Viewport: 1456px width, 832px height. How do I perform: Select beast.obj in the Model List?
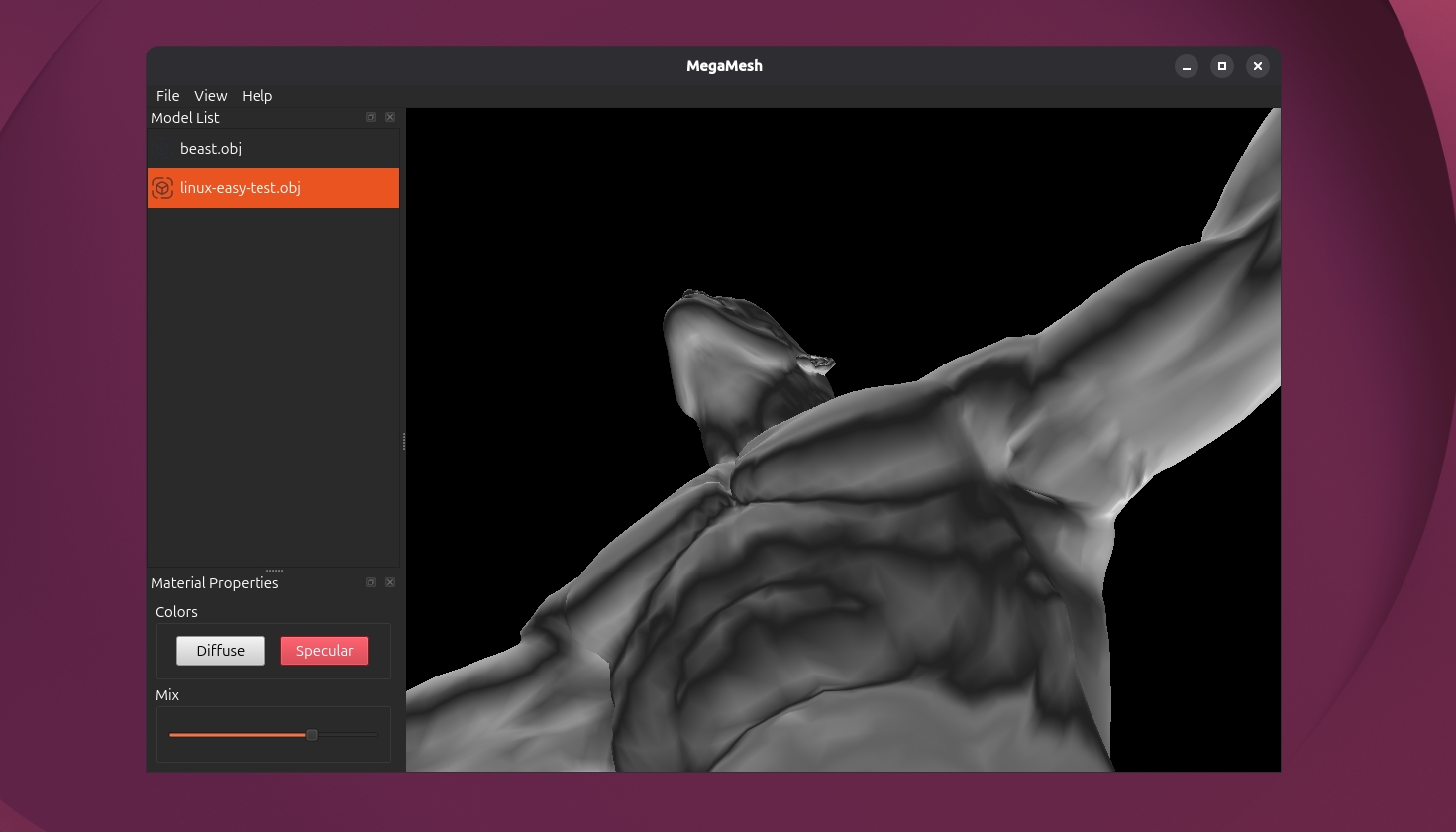pyautogui.click(x=273, y=149)
